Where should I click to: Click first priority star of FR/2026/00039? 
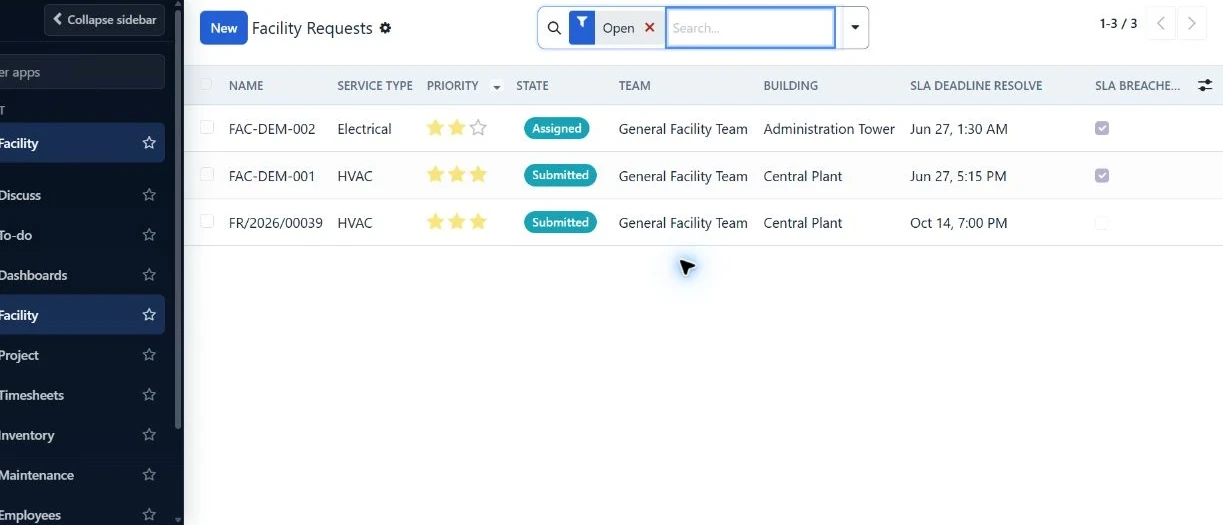point(435,222)
